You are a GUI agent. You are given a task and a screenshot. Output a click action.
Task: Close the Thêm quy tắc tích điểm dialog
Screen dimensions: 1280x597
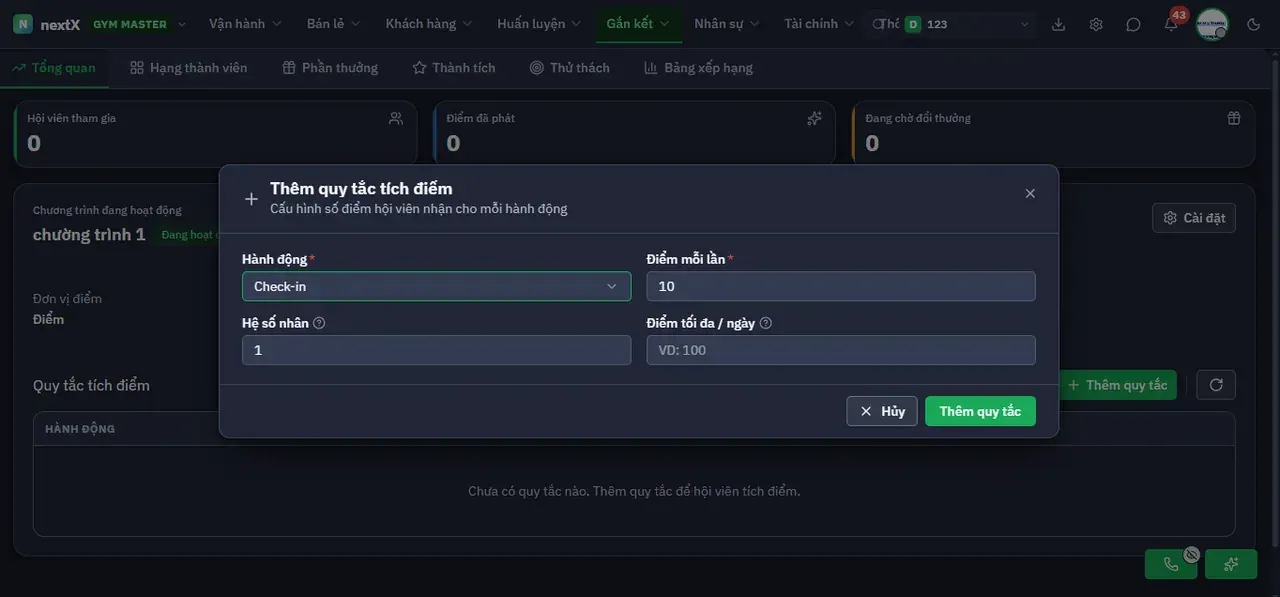point(1030,193)
